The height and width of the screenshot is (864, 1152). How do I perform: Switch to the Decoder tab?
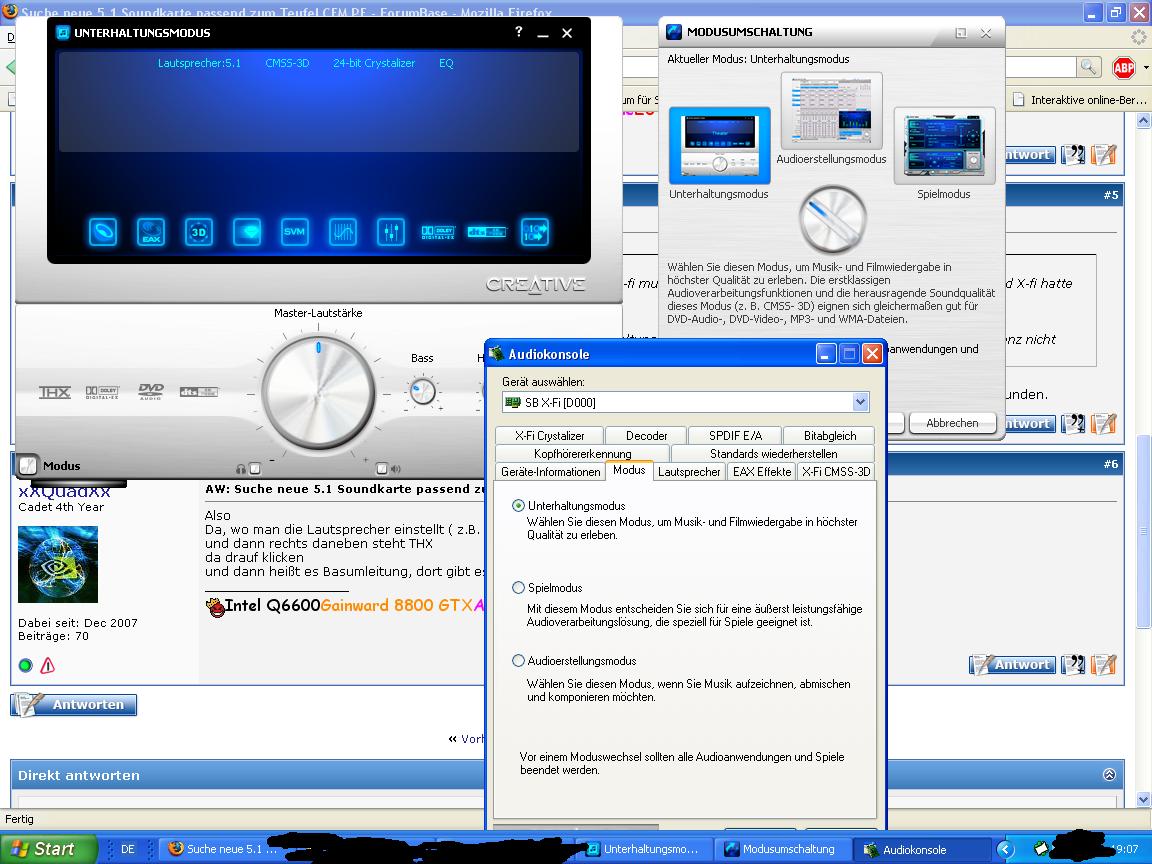[x=647, y=435]
